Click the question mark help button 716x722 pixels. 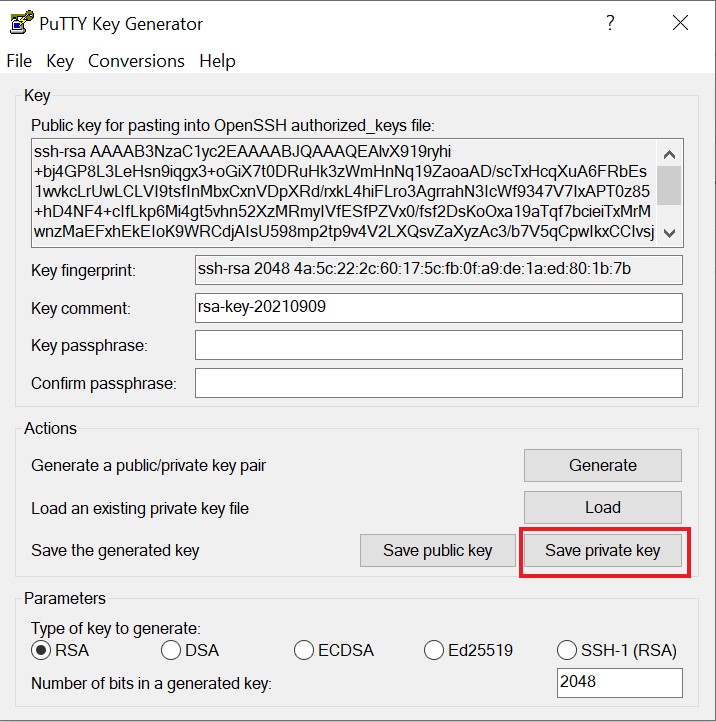pyautogui.click(x=610, y=23)
